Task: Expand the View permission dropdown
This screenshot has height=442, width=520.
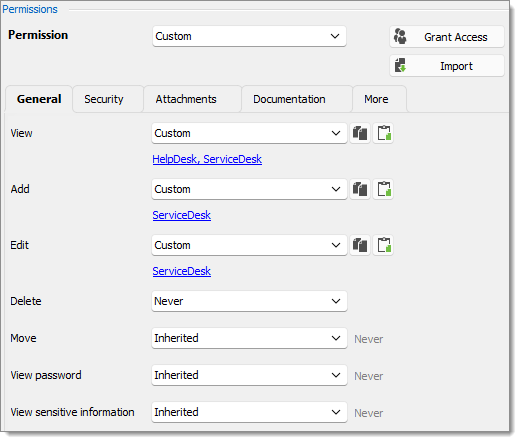Action: click(249, 133)
